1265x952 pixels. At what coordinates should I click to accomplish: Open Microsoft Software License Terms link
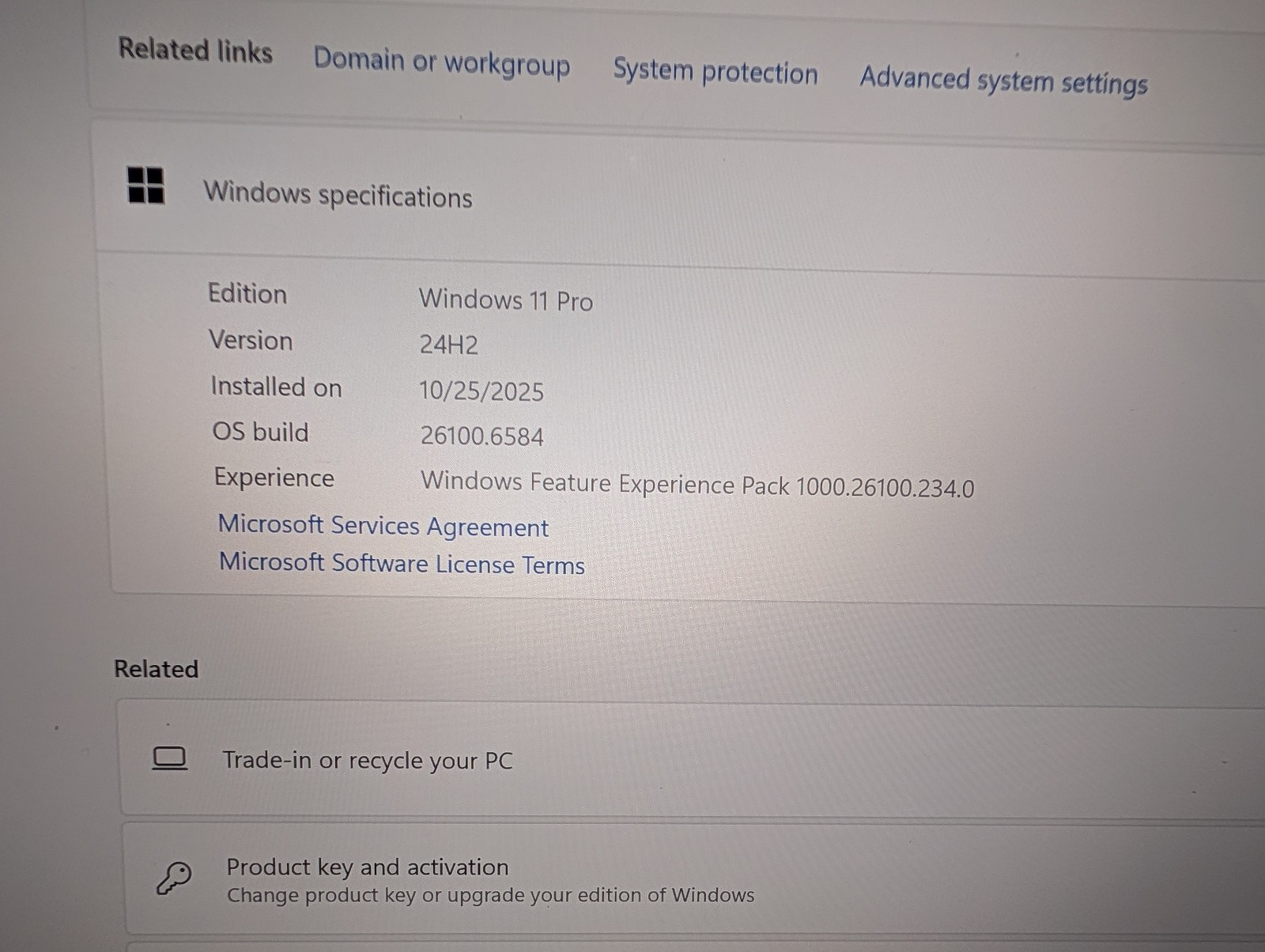click(402, 563)
